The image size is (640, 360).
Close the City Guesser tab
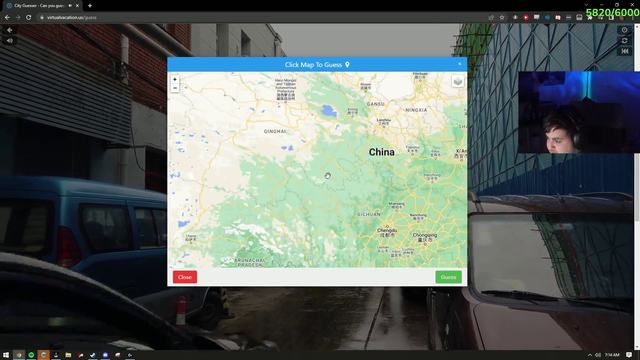pos(77,6)
